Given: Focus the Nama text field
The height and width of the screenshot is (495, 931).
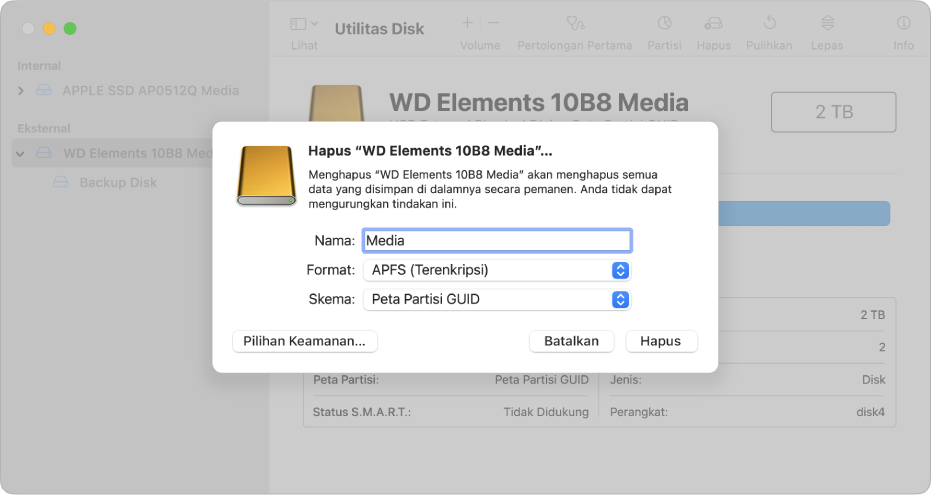Looking at the screenshot, I should point(497,240).
